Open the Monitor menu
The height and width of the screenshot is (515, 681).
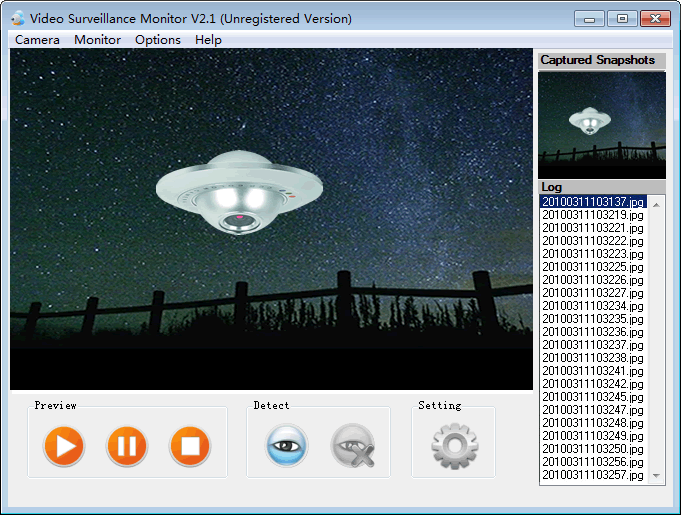coord(97,40)
